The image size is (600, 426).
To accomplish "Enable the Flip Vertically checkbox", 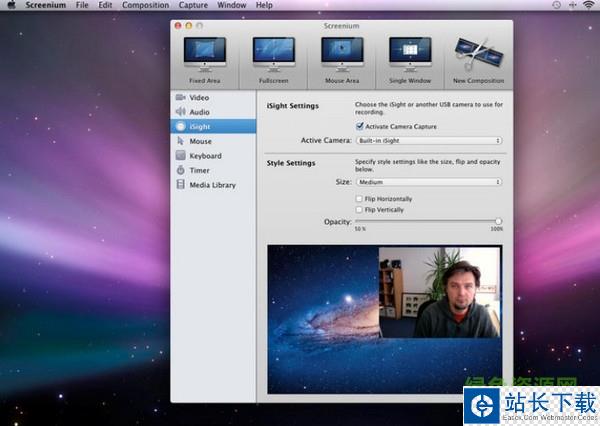I will [360, 210].
